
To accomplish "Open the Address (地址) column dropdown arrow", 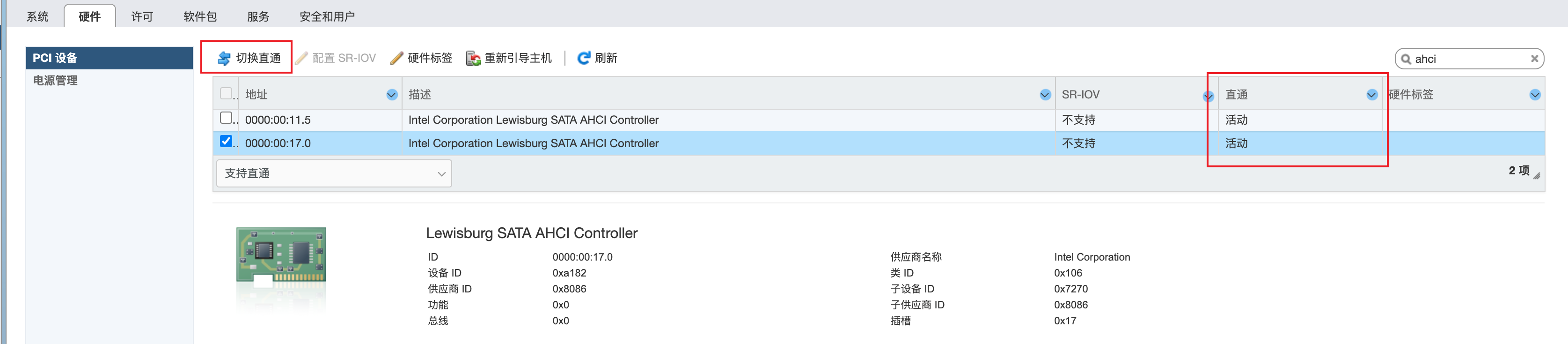I will [391, 95].
